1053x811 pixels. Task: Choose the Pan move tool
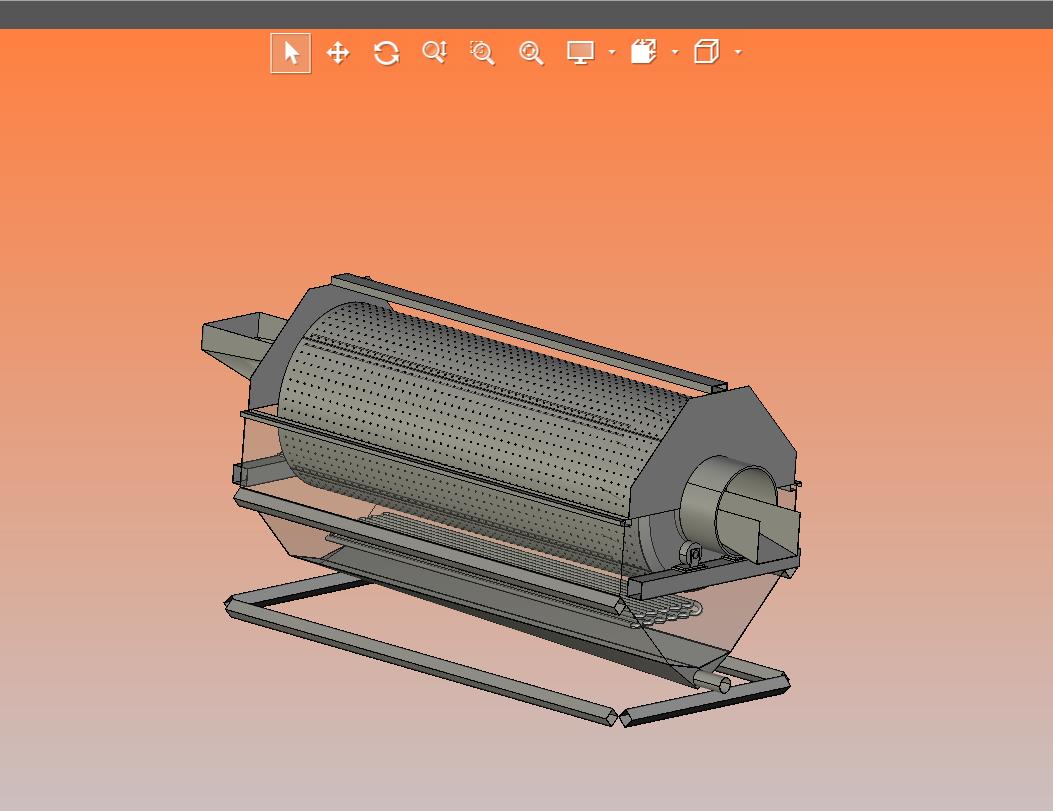coord(338,53)
